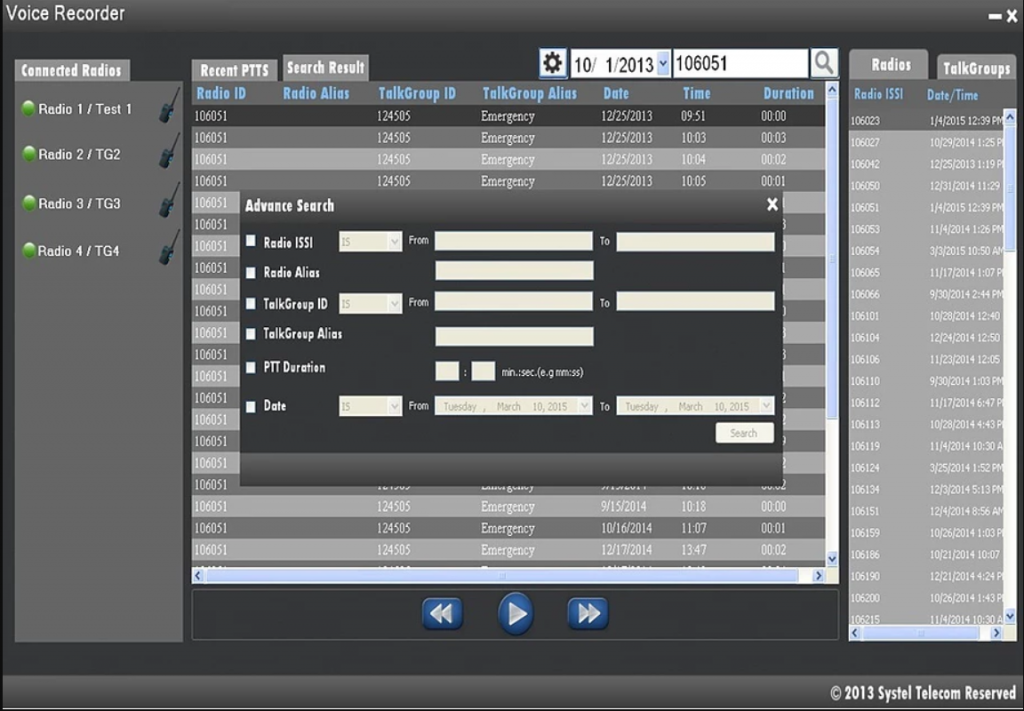Enable the Radio ISSI search checkbox

pyautogui.click(x=252, y=241)
